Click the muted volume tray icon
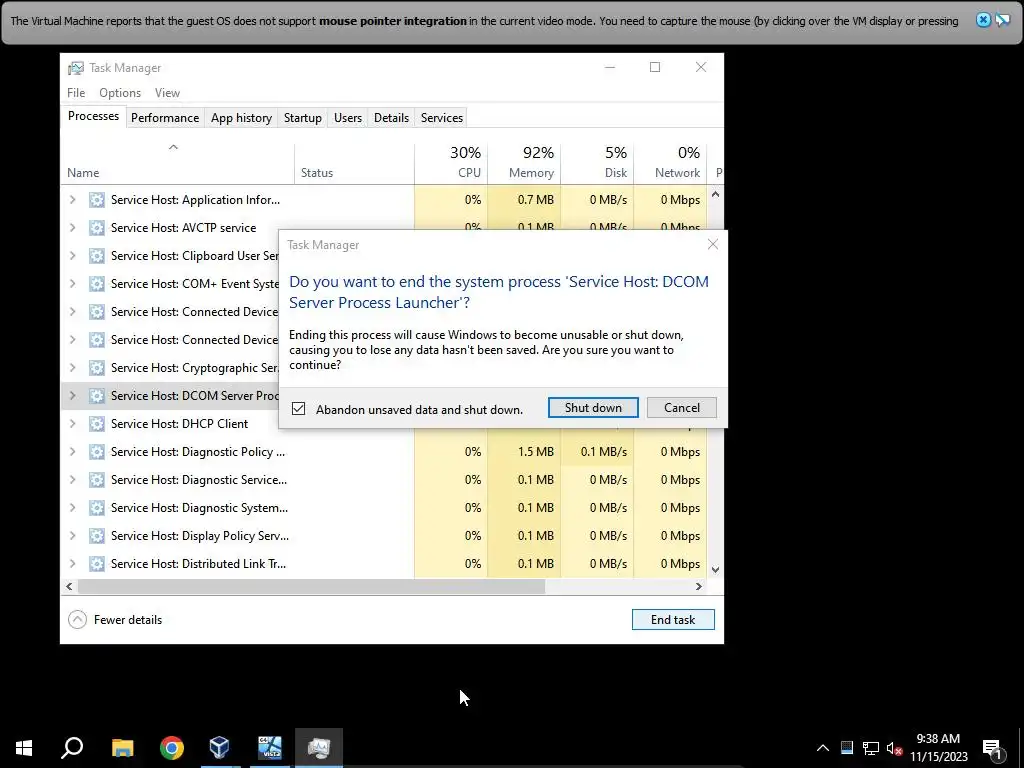The image size is (1024, 768). (x=894, y=748)
